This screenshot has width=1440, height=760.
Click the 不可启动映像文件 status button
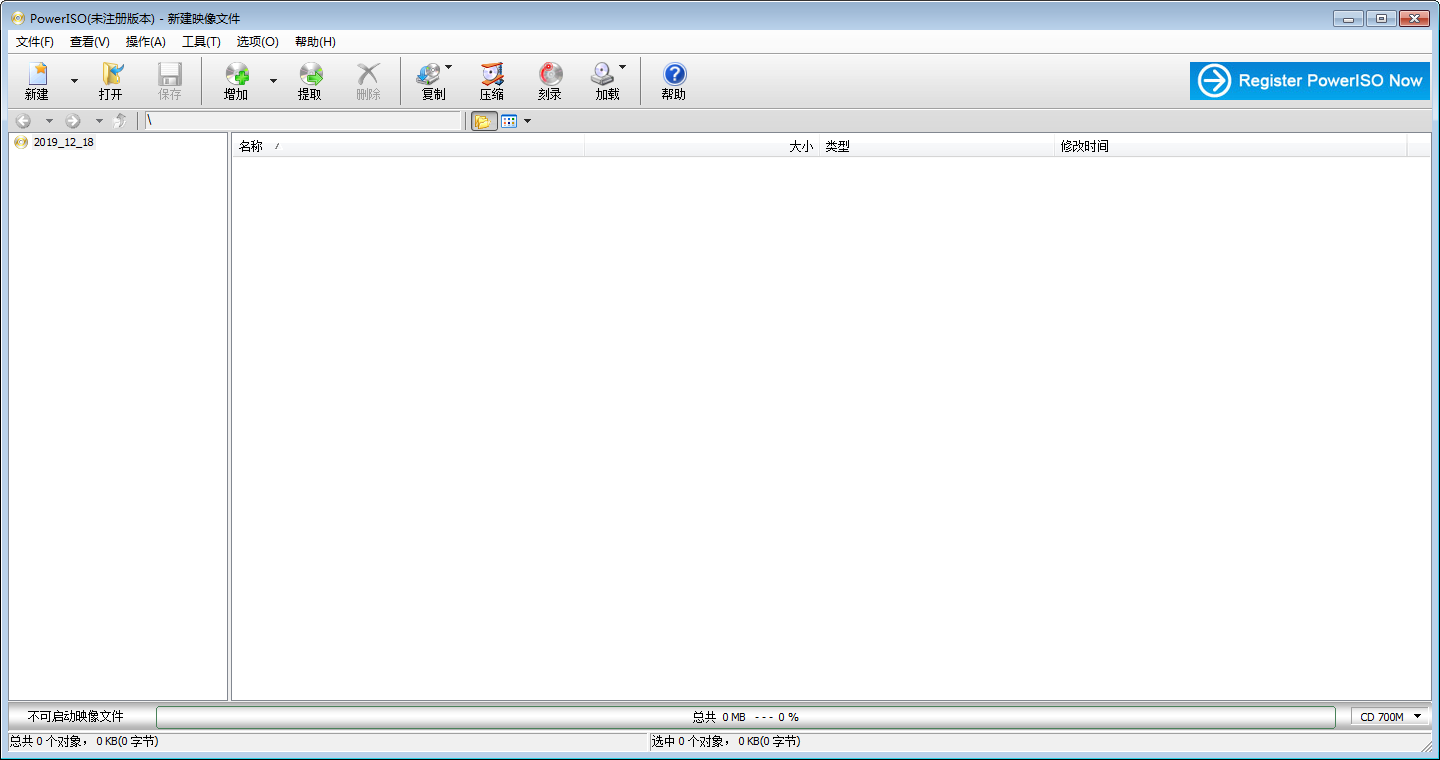pyautogui.click(x=76, y=717)
